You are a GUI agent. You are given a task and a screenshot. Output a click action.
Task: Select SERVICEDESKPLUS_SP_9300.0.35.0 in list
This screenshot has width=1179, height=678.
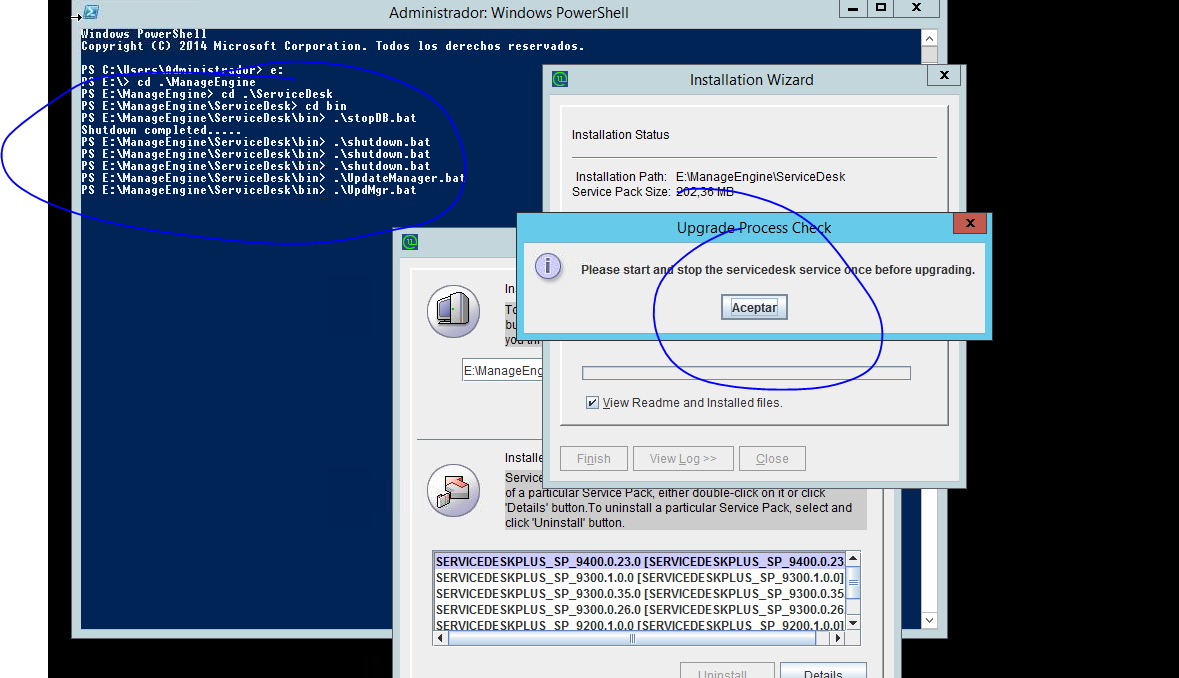coord(640,593)
